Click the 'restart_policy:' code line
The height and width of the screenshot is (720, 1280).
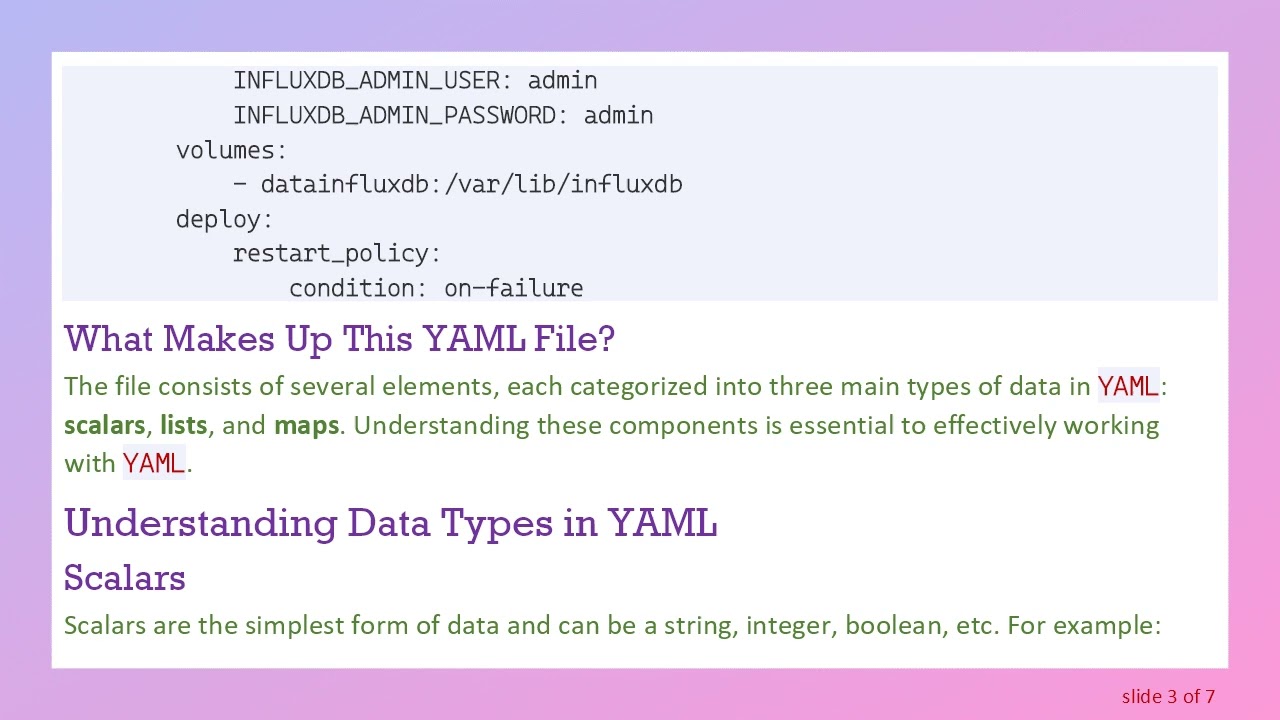[336, 253]
